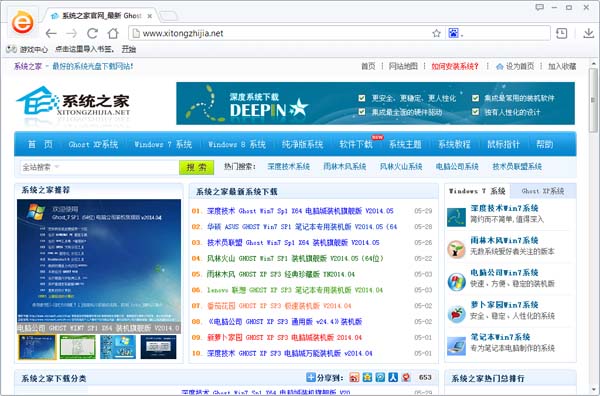Select the first slideshow thumbnail
The width and height of the screenshot is (600, 396).
(x=38, y=347)
